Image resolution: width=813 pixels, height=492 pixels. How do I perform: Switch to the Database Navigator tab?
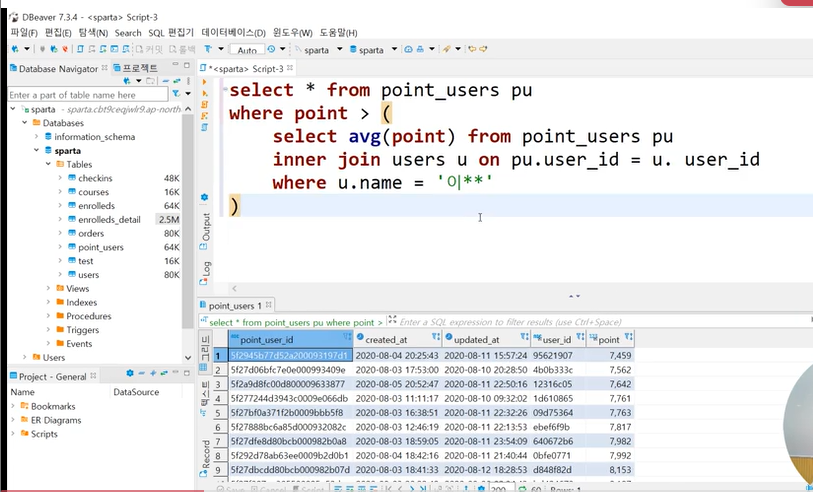(58, 68)
